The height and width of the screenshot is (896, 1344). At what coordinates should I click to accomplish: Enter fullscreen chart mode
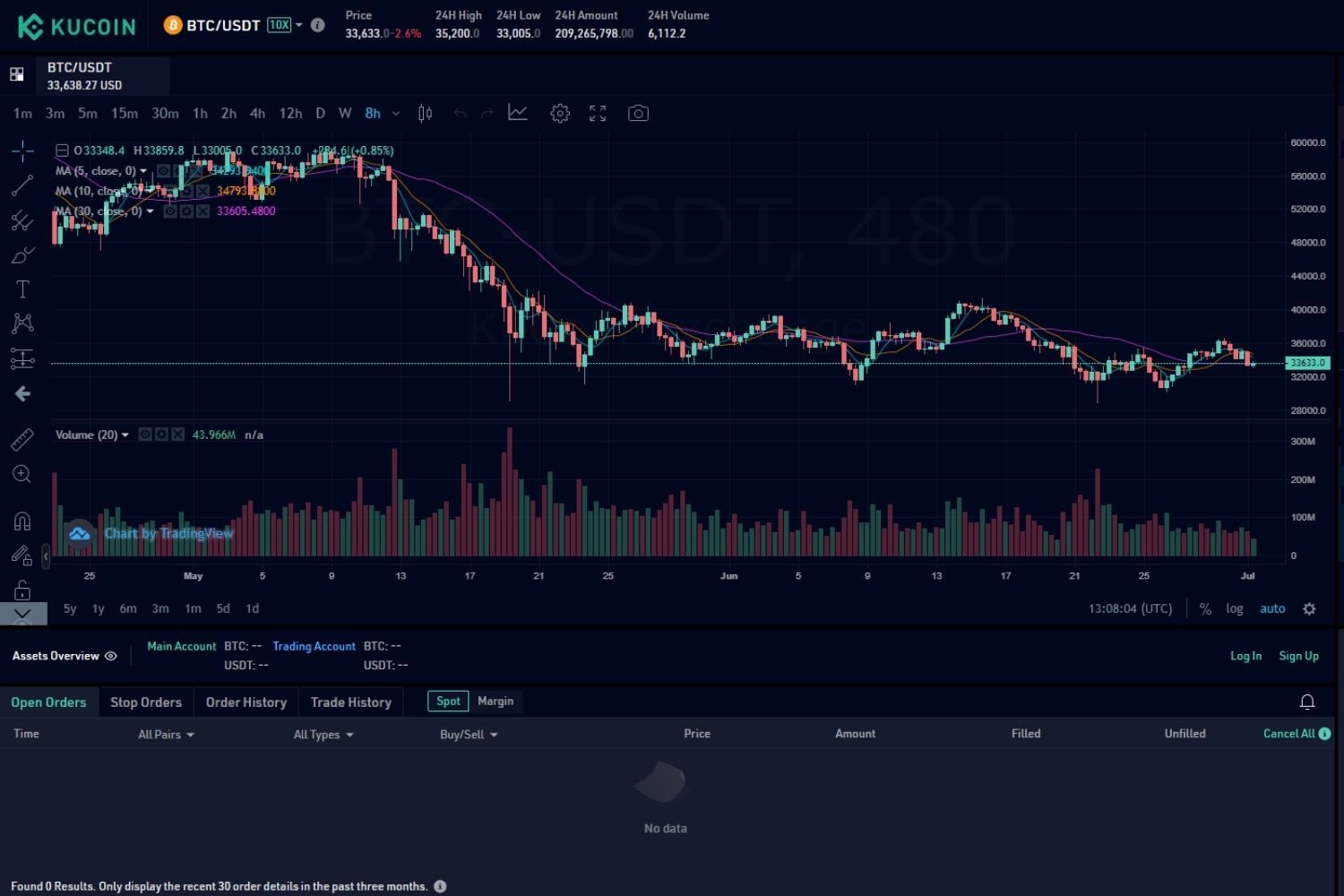pyautogui.click(x=598, y=113)
